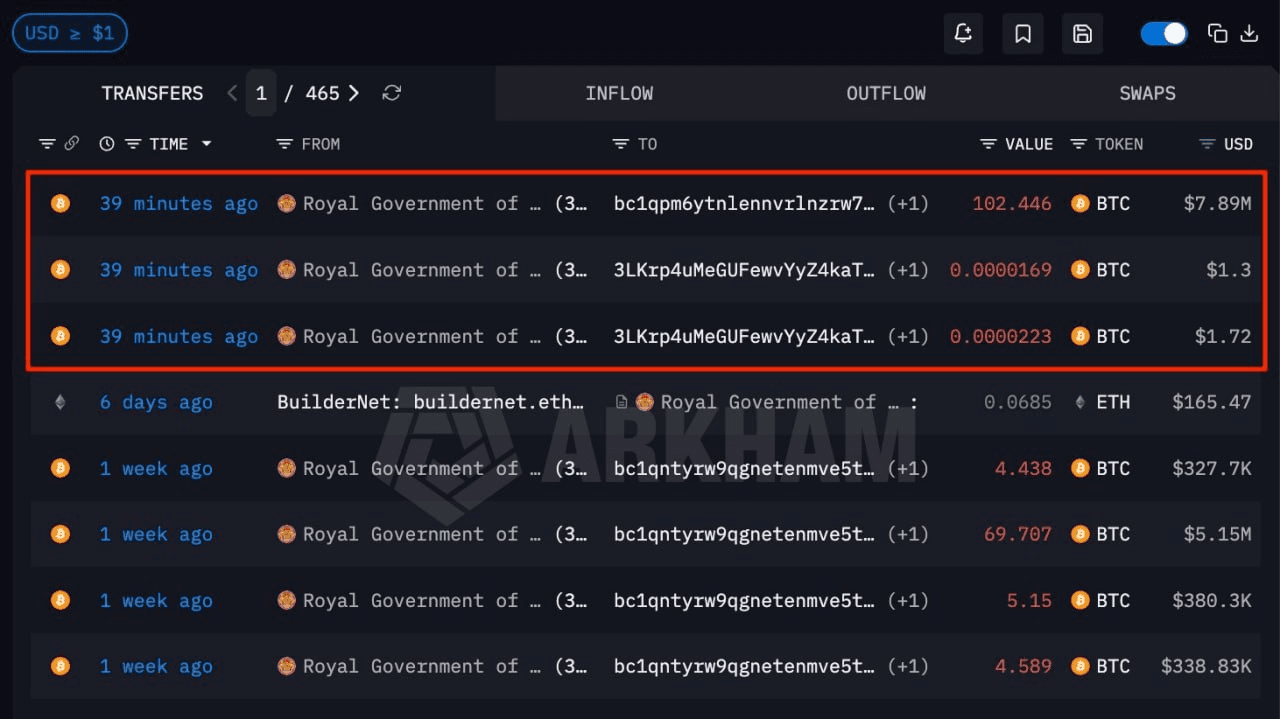The width and height of the screenshot is (1280, 719).
Task: Go to previous transfers page
Action: pyautogui.click(x=232, y=93)
